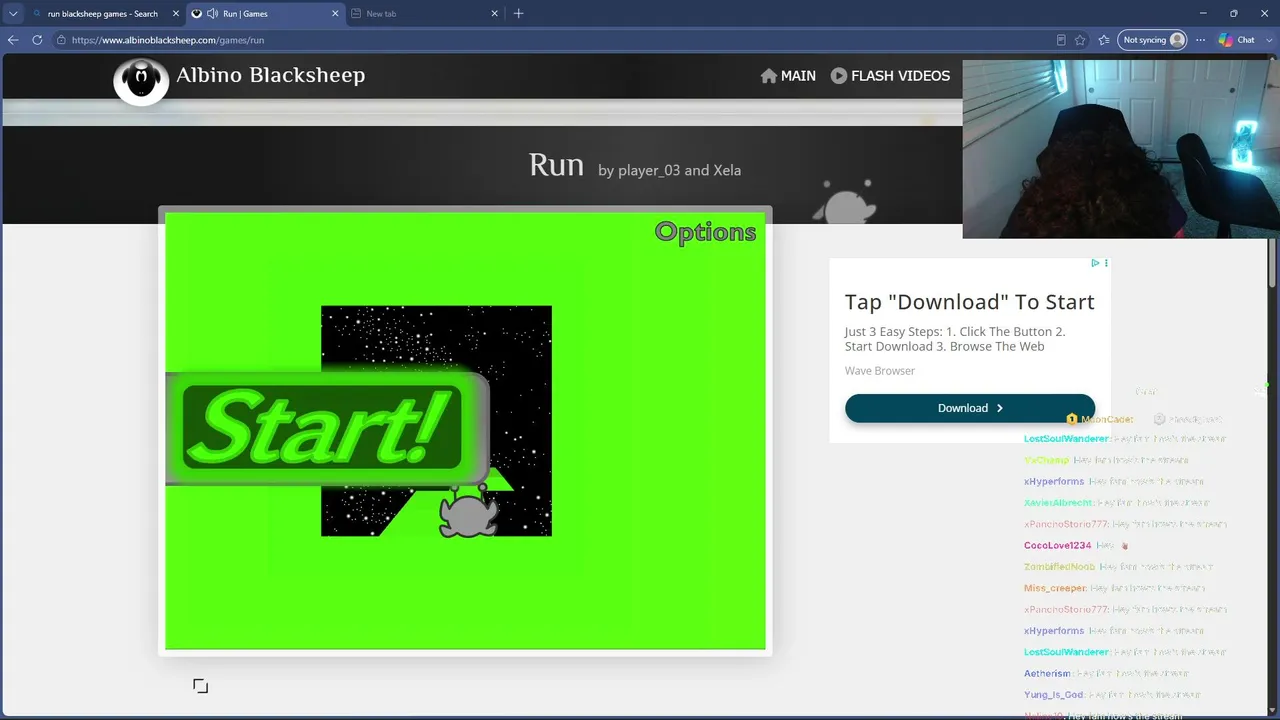Click the Miss_creeper chat message
The image size is (1280, 720).
1114,588
